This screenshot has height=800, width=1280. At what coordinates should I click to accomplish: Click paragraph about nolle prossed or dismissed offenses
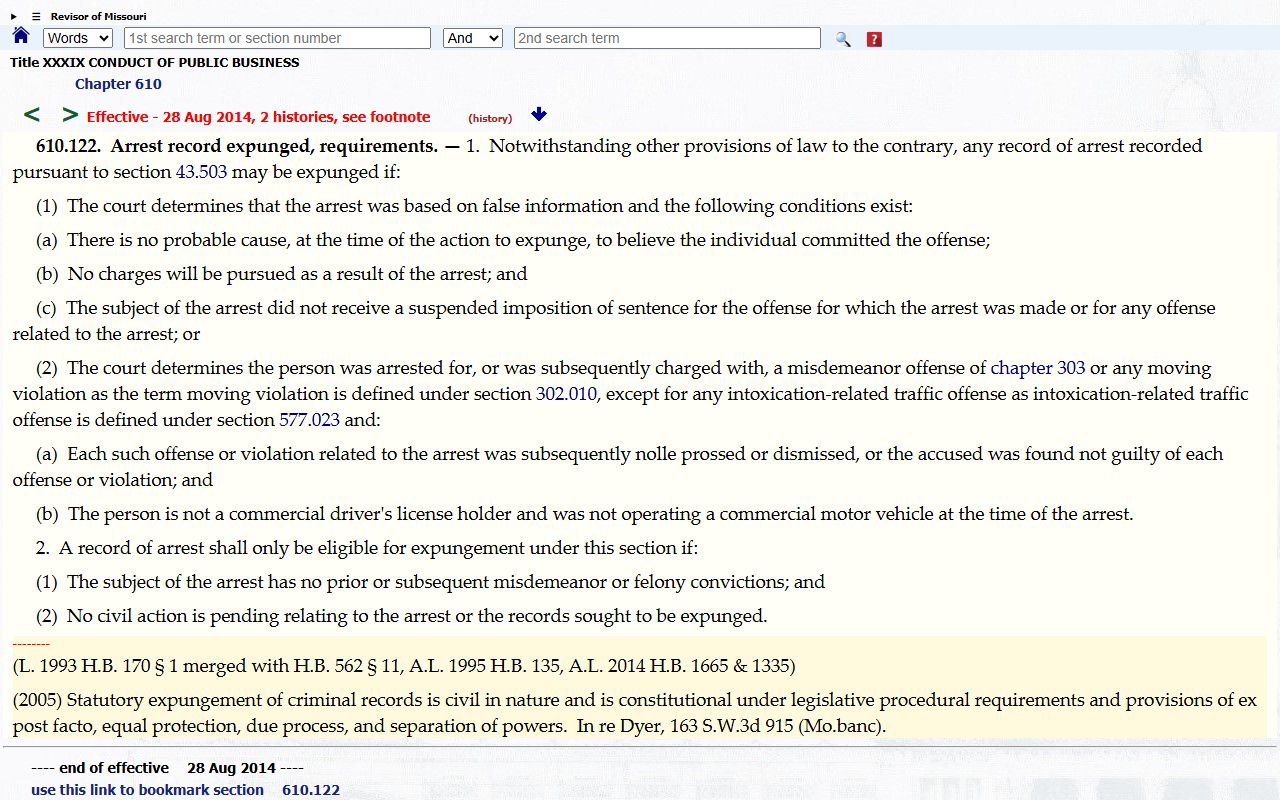pos(618,467)
